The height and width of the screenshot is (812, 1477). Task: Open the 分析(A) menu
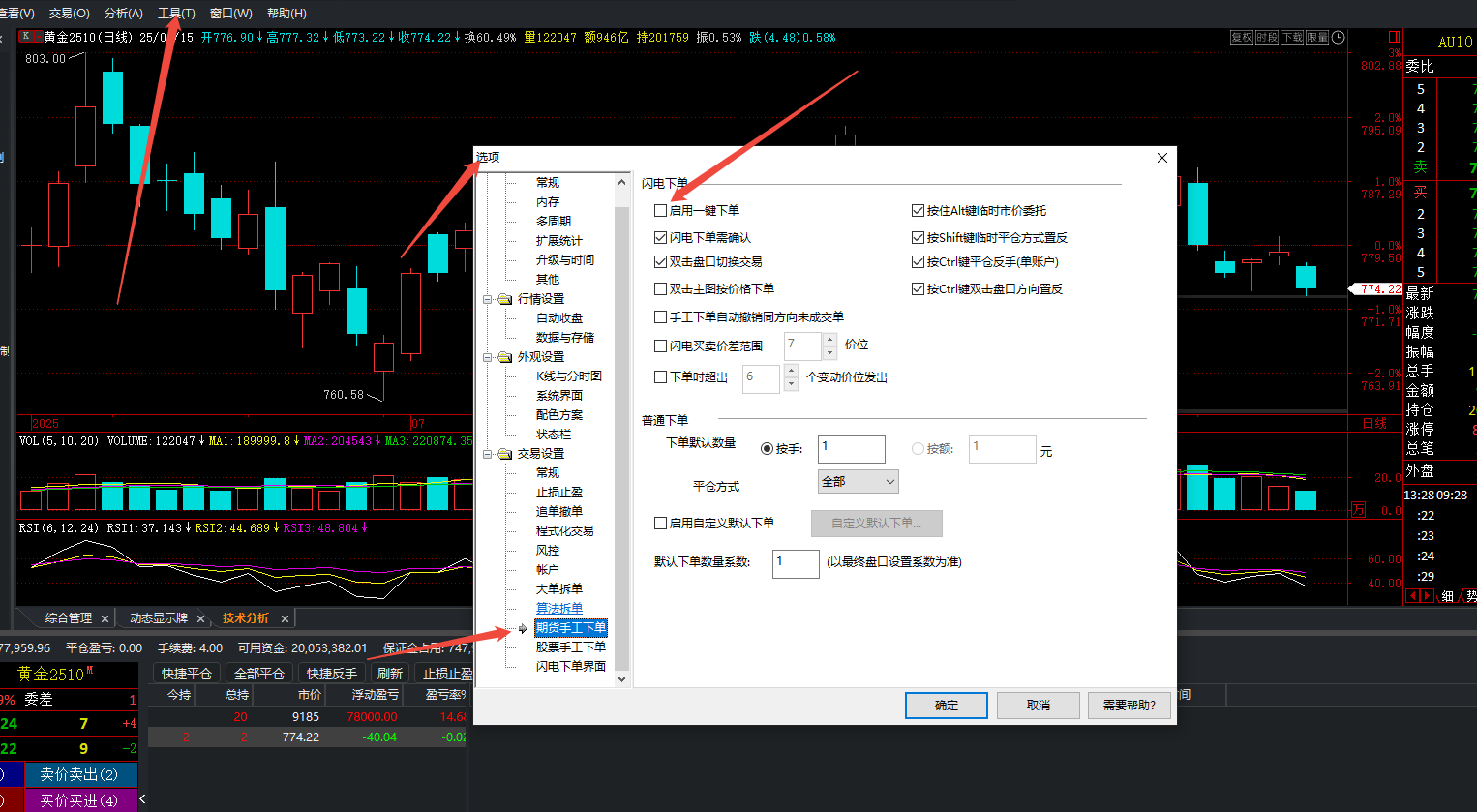click(123, 14)
